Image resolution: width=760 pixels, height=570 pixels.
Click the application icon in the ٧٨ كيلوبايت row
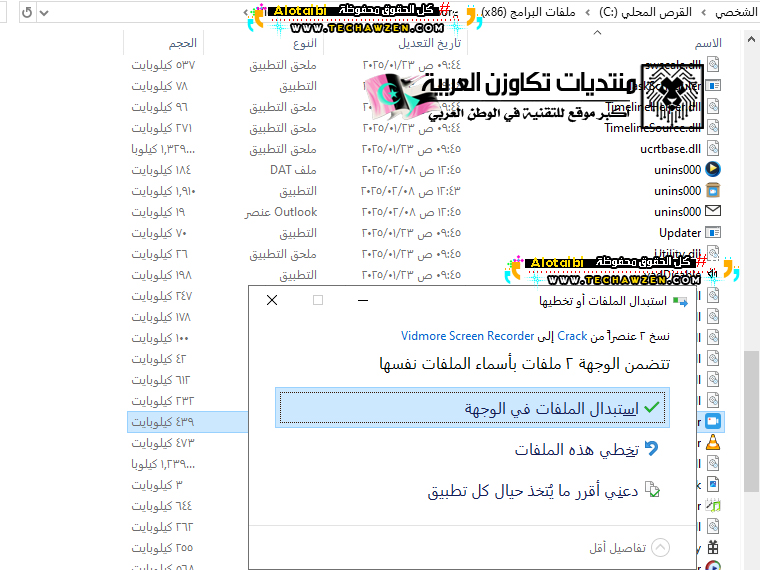pos(713,85)
